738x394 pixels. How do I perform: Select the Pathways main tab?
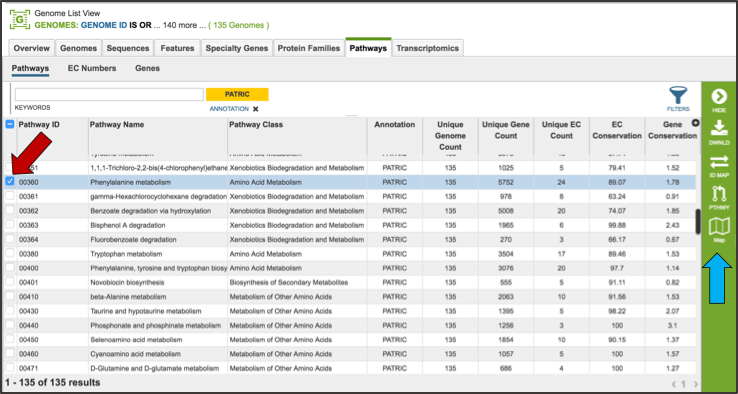[x=368, y=48]
